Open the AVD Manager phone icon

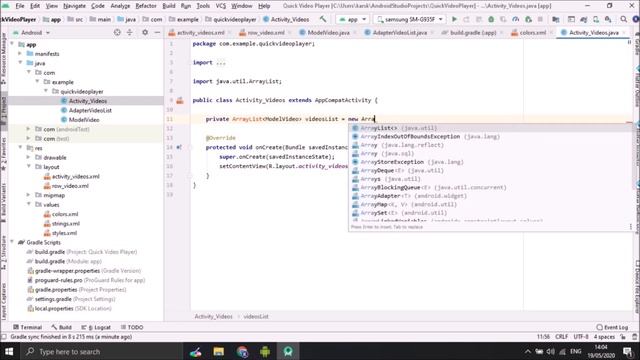(x=596, y=19)
